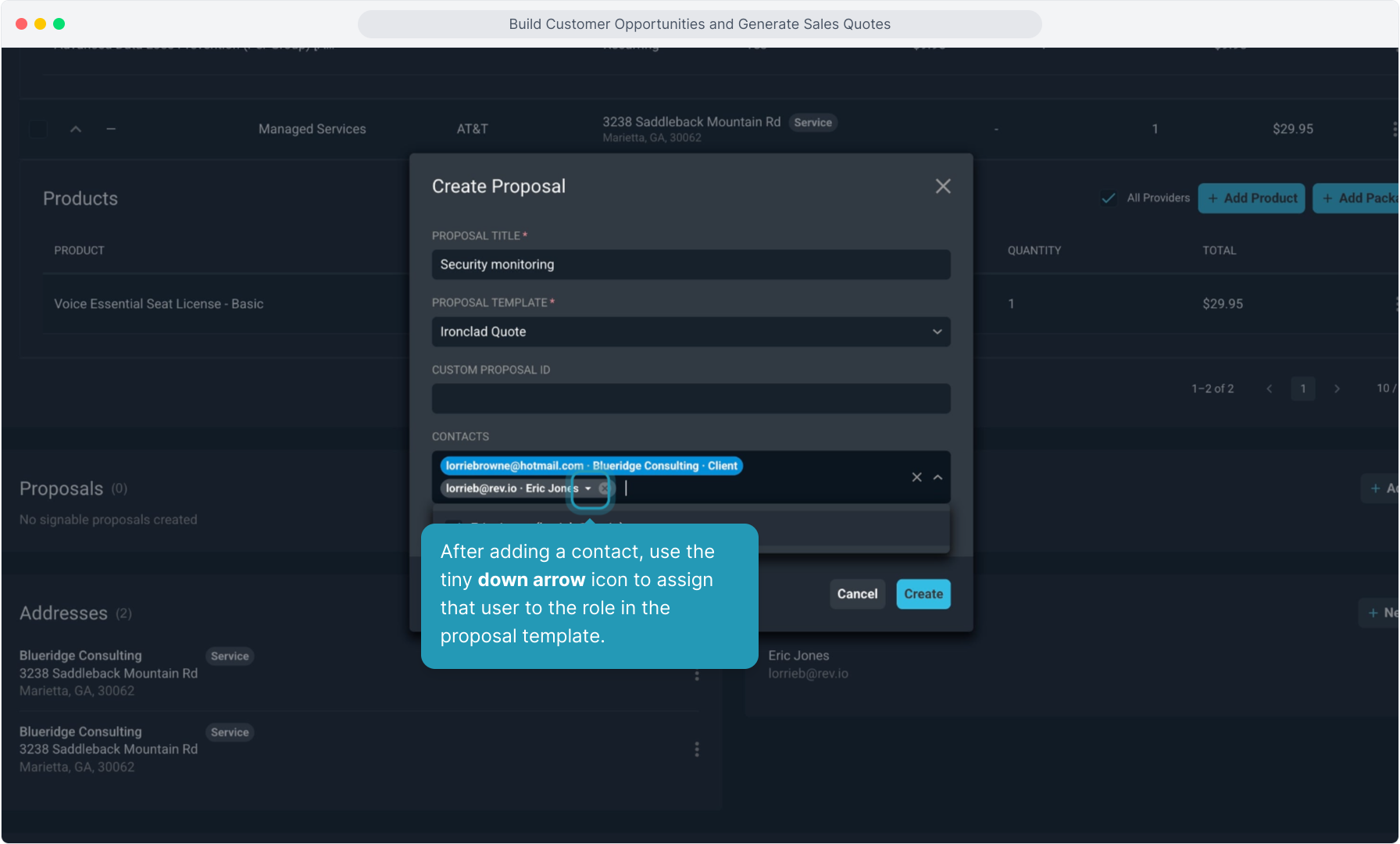1400x844 pixels.
Task: Close the Create Proposal dialog
Action: [x=943, y=186]
